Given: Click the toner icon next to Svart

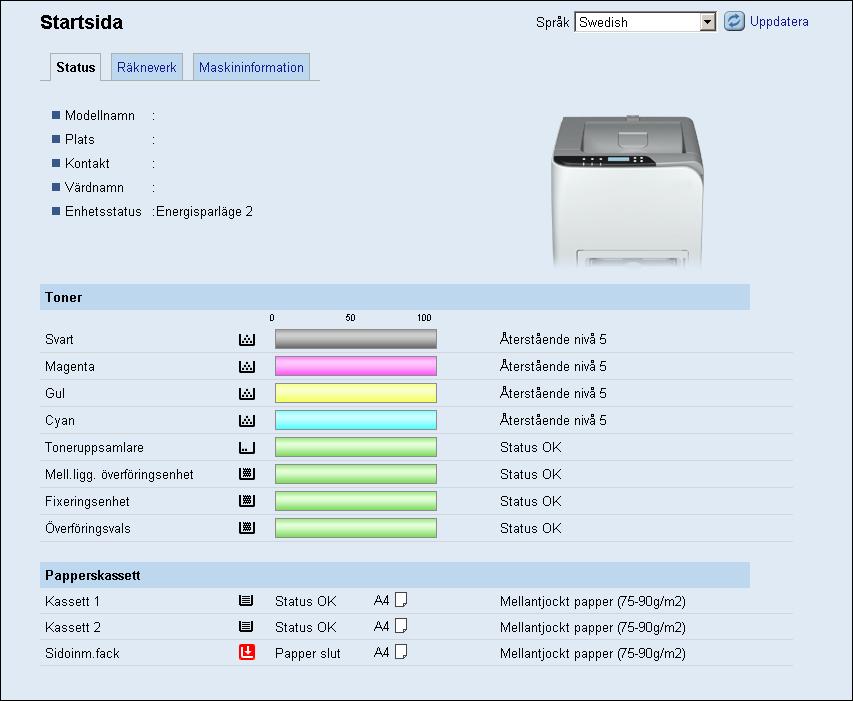Looking at the screenshot, I should pos(247,339).
